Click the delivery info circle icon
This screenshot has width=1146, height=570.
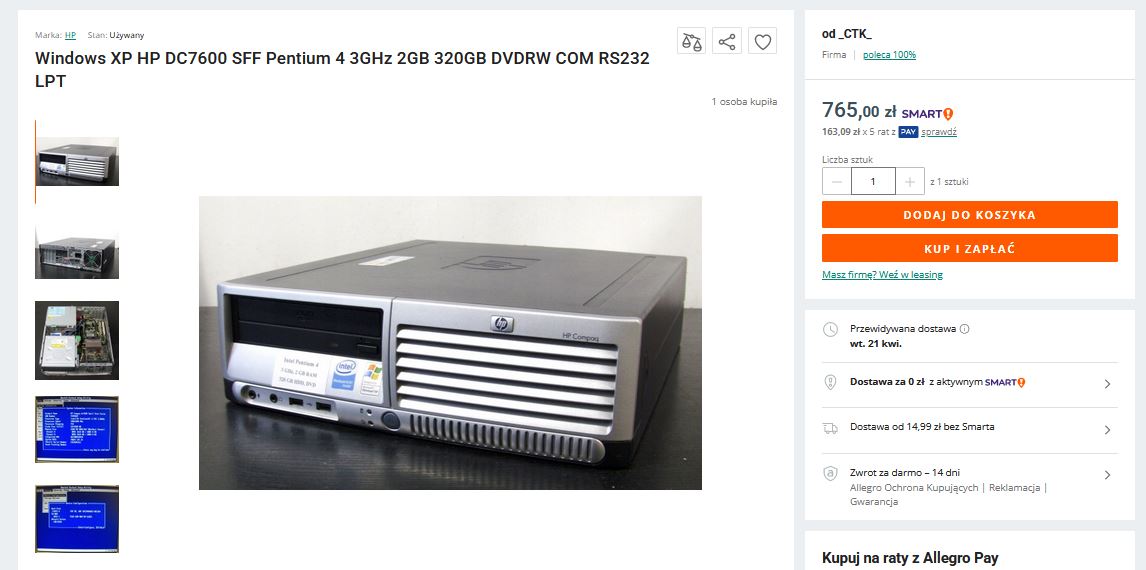[x=964, y=329]
